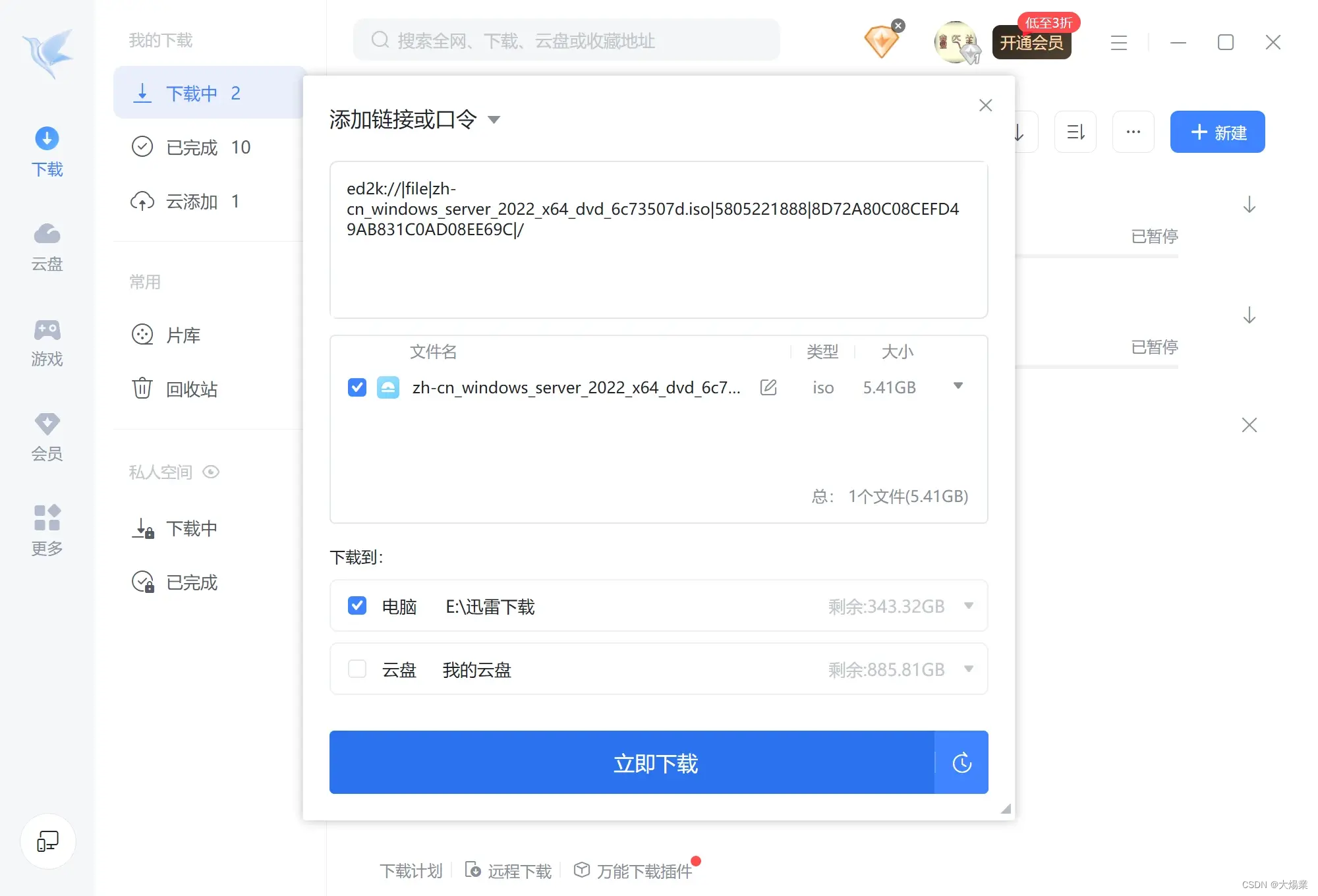
Task: Click the scheduled download clock icon
Action: pos(961,762)
